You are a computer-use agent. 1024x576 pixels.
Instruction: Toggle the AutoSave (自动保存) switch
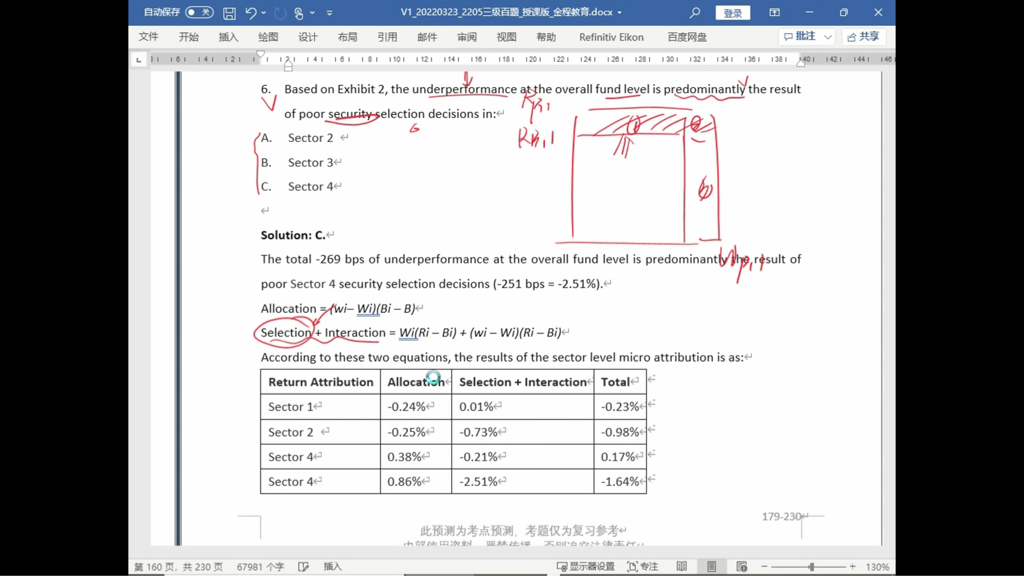click(199, 12)
